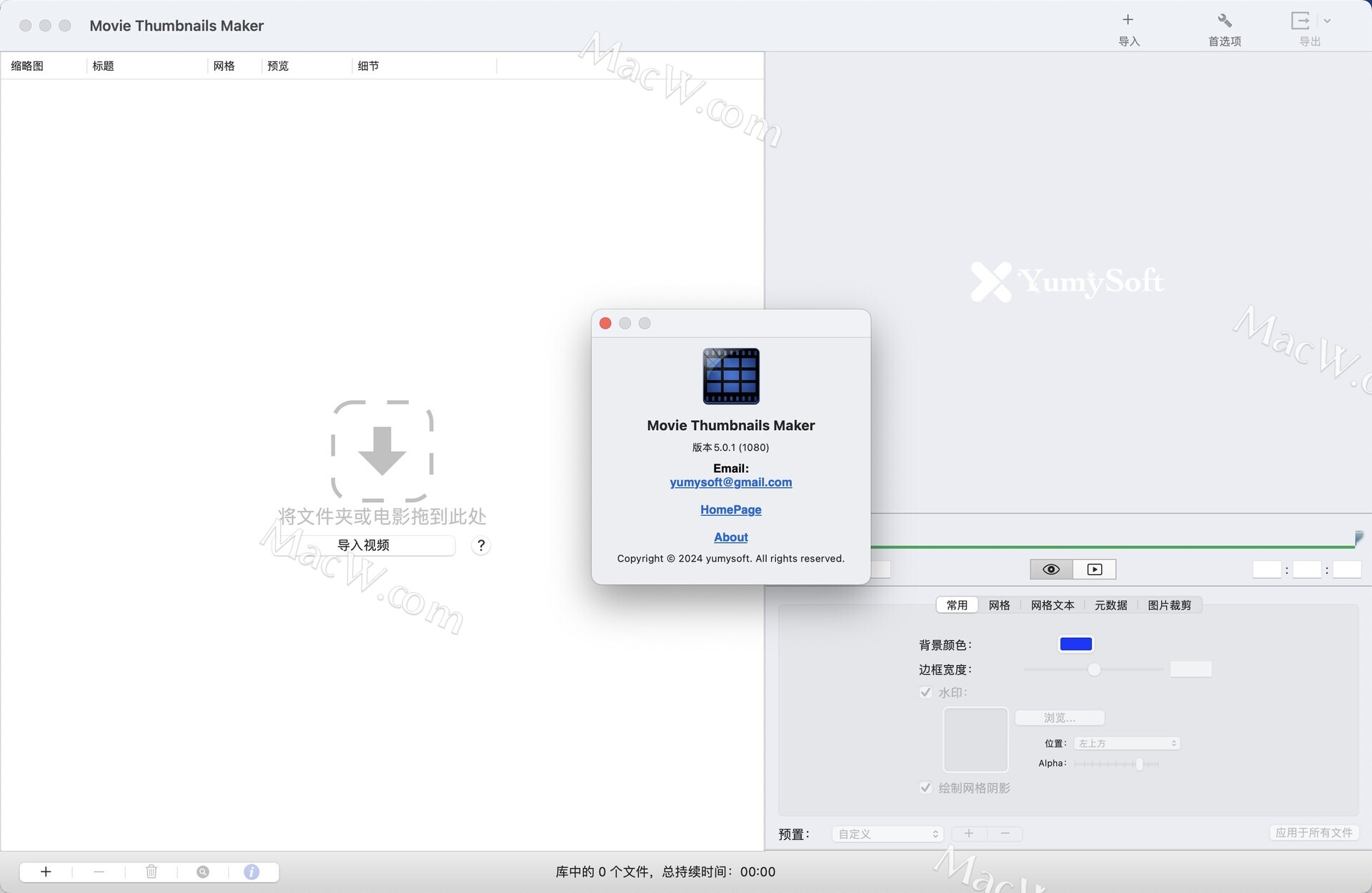Add a file with bottom plus button
Image resolution: width=1372 pixels, height=893 pixels.
(46, 872)
